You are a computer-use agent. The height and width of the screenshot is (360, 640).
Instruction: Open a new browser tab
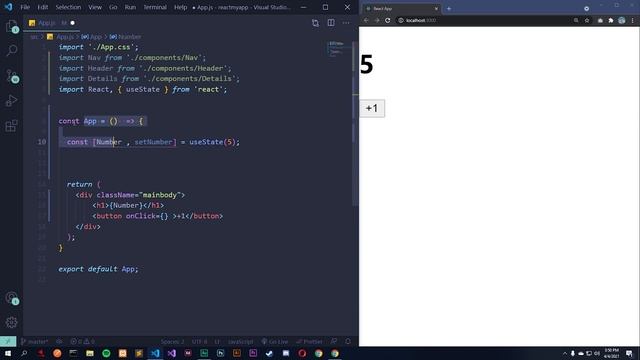click(449, 9)
